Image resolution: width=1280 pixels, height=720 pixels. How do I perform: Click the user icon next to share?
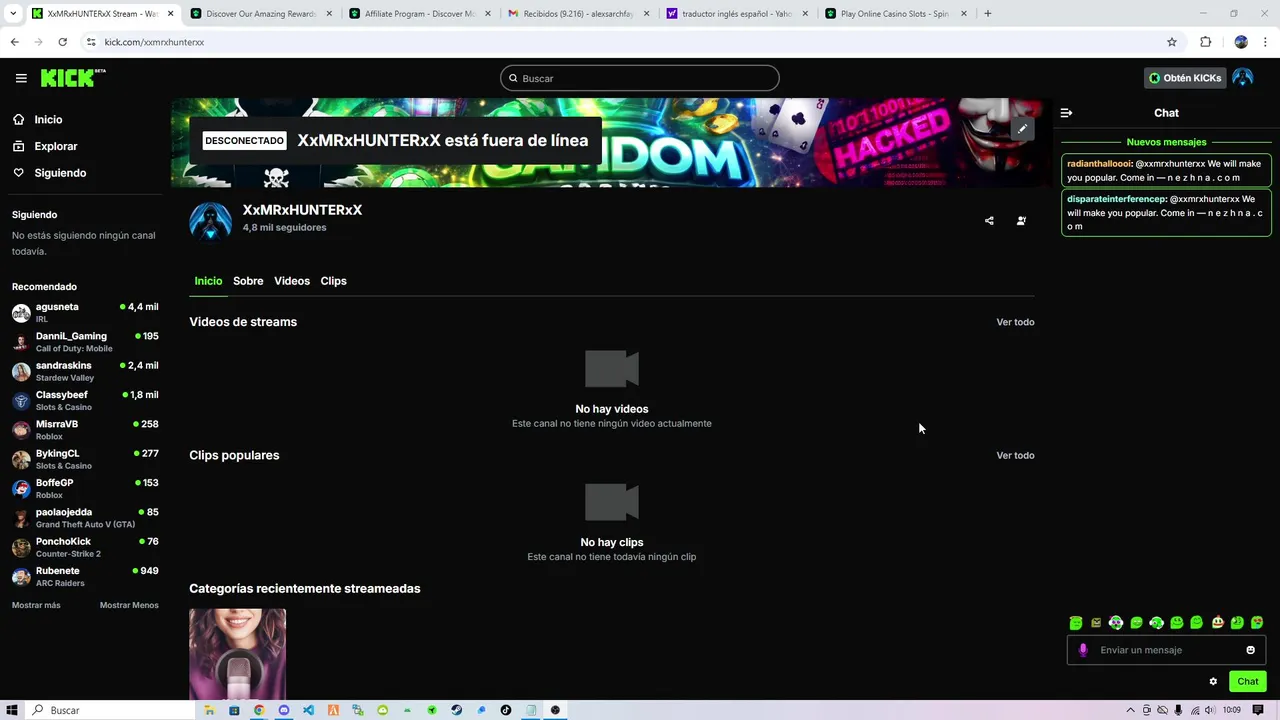coord(1021,221)
